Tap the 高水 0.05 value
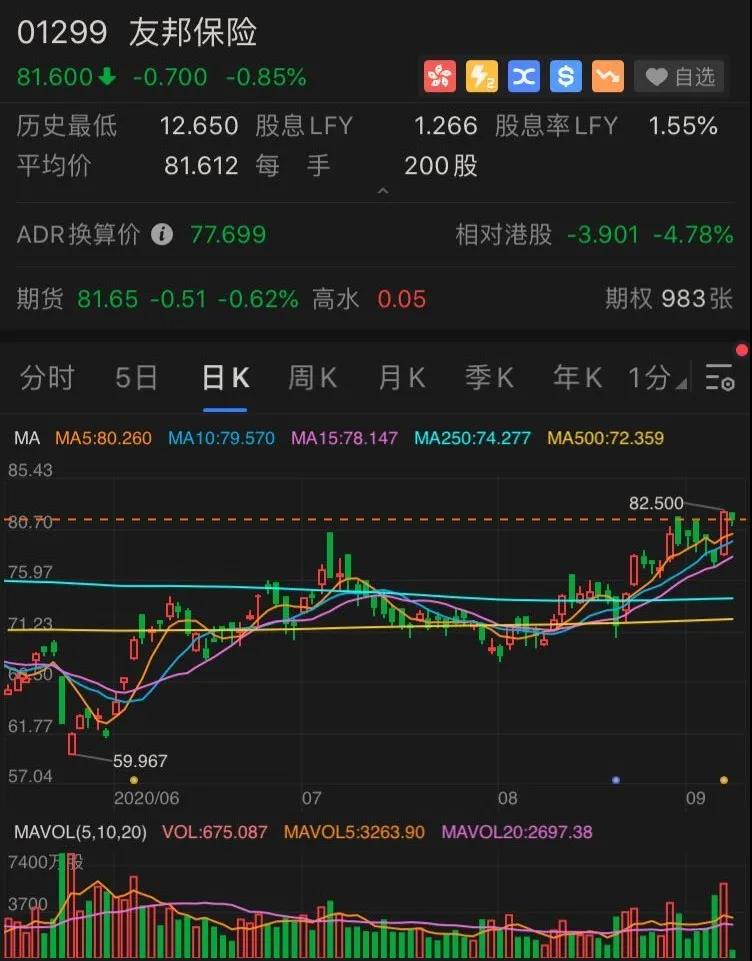Viewport: 752px width, 961px height. (x=401, y=300)
